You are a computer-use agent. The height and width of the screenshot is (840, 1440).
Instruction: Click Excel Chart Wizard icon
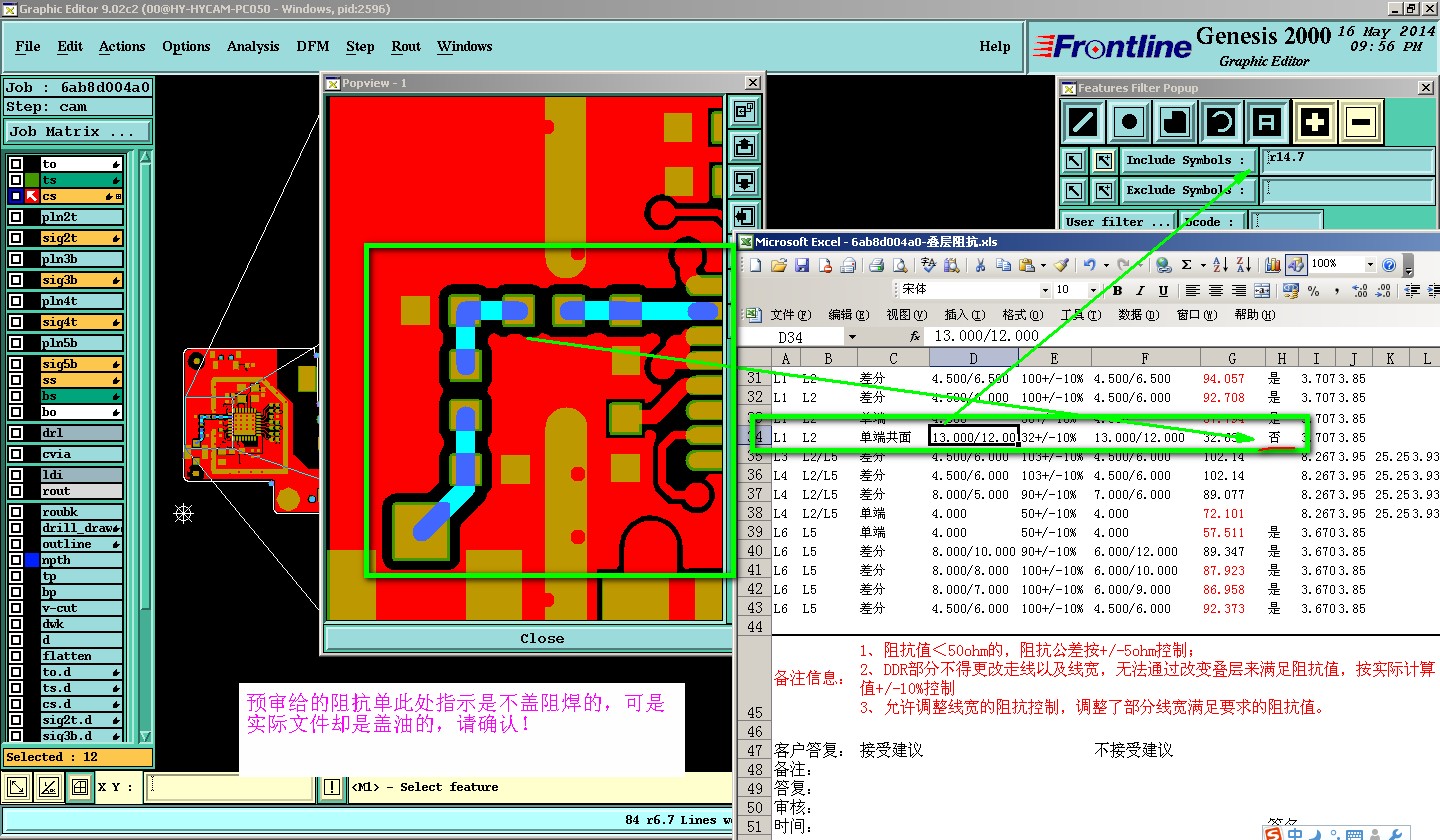(1272, 265)
